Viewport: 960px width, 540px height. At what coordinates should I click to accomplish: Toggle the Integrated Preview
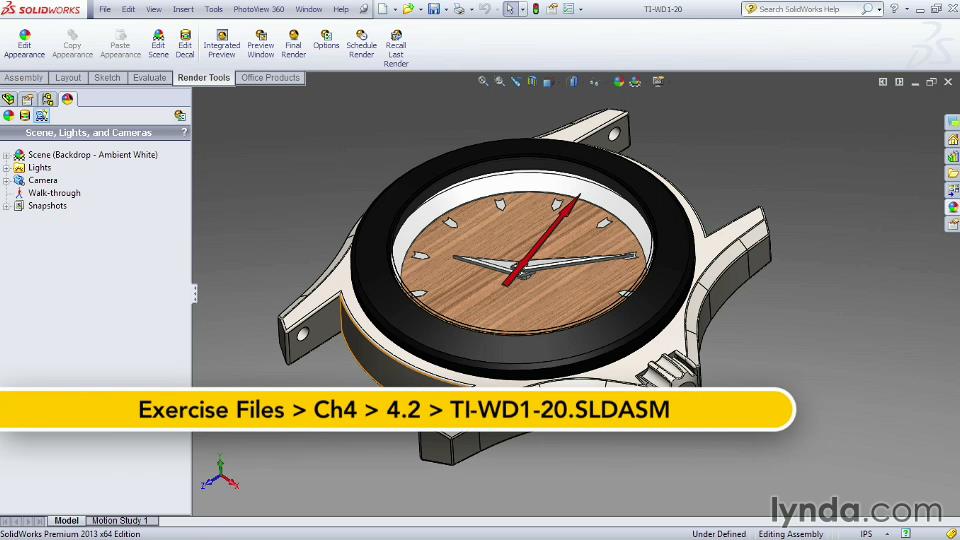(222, 44)
